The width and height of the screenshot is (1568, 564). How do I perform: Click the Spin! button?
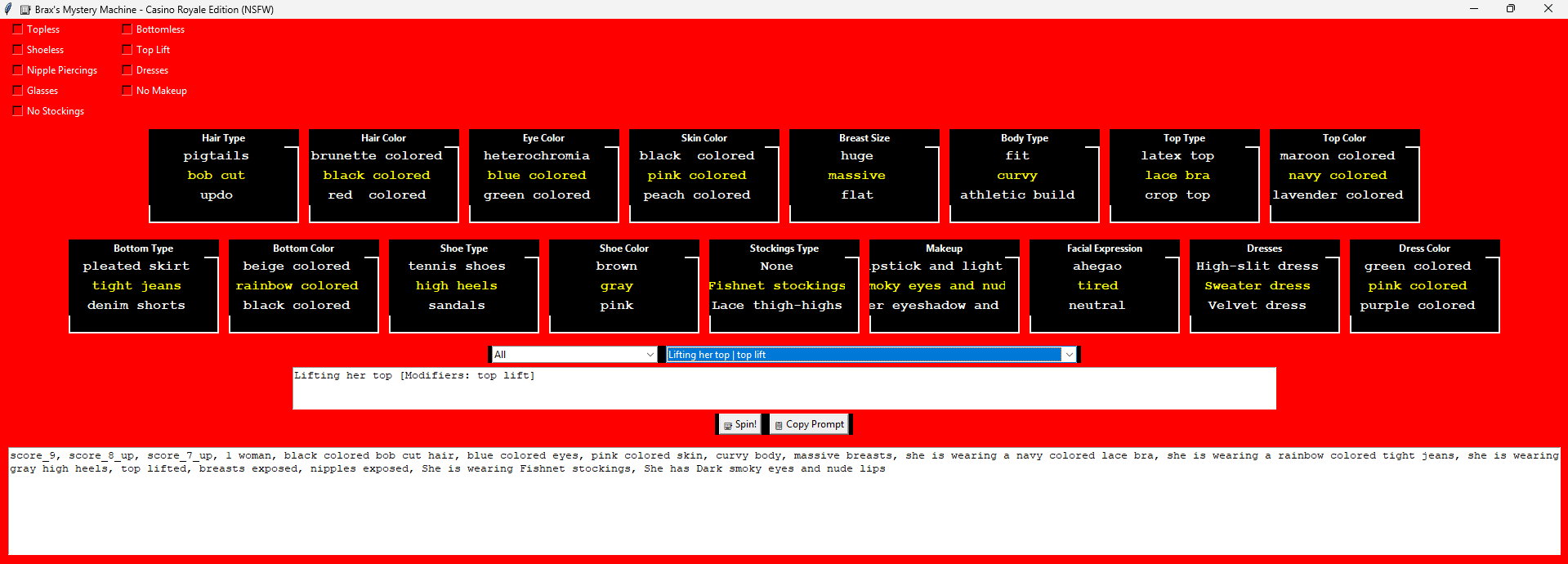(x=739, y=424)
